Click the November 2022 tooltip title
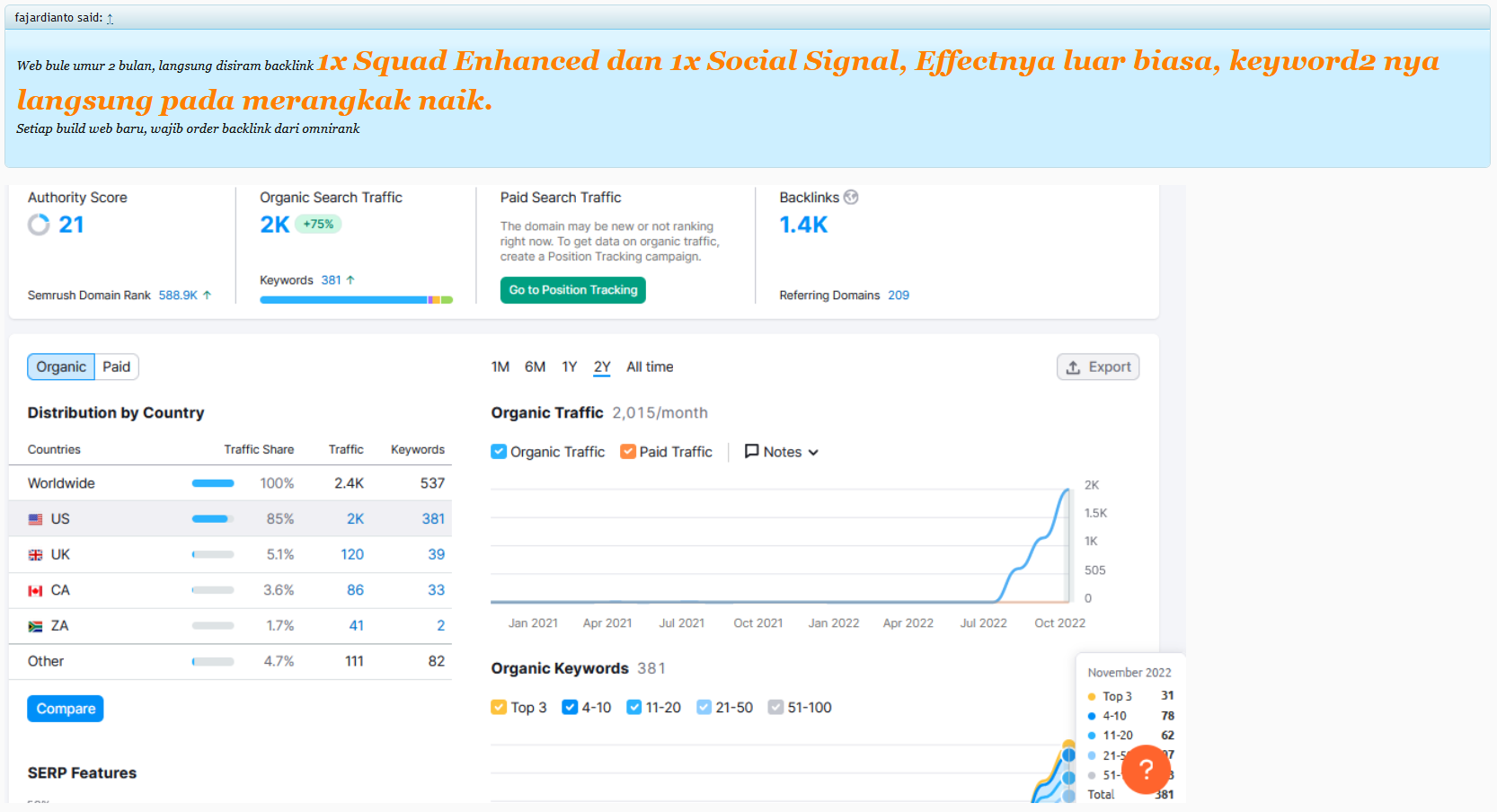The height and width of the screenshot is (812, 1497). coord(1129,672)
